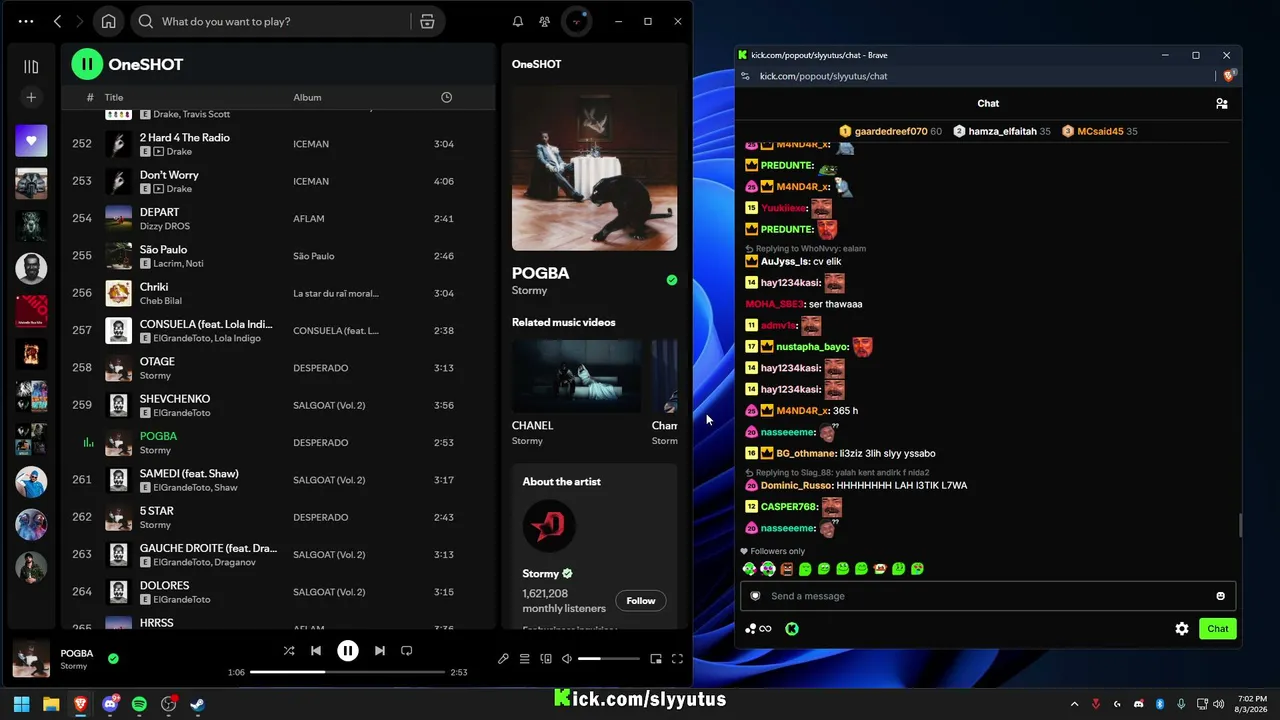Viewport: 1280px width, 720px height.
Task: Open the now playing cover art thumbnail
Action: (31, 659)
